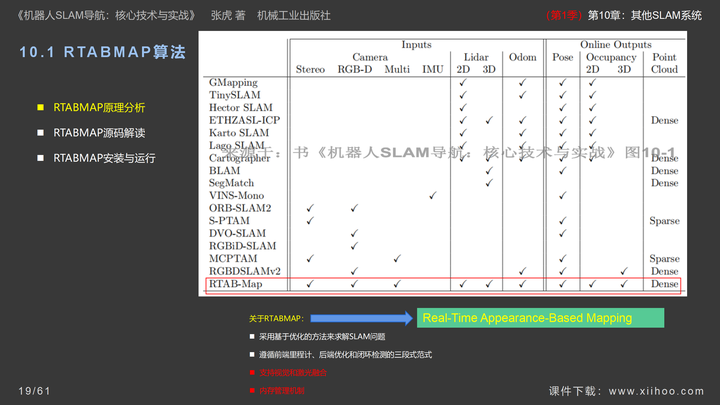Click the "IMU" column header

[433, 69]
